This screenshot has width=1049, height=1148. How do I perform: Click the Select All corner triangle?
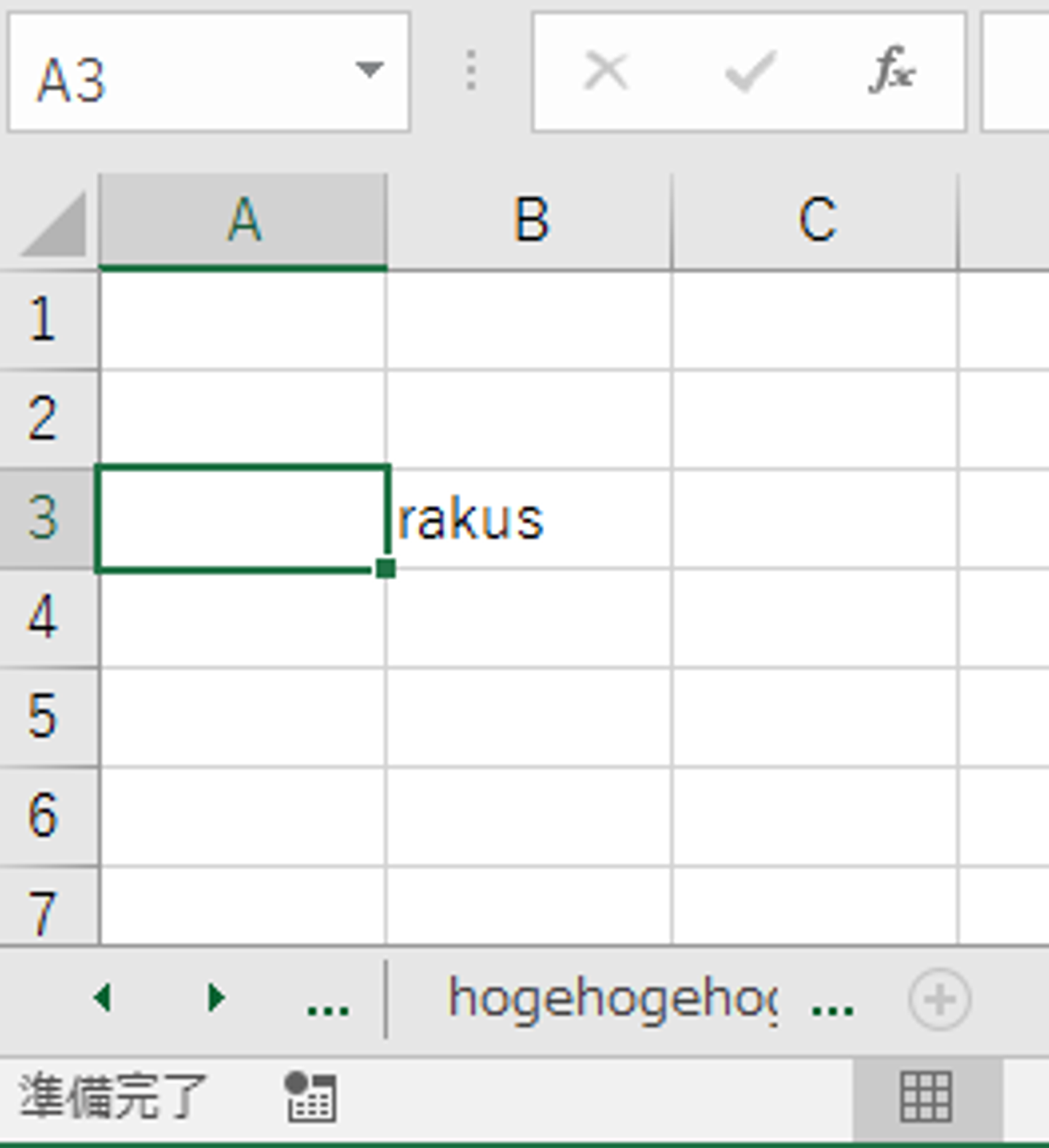click(x=55, y=224)
